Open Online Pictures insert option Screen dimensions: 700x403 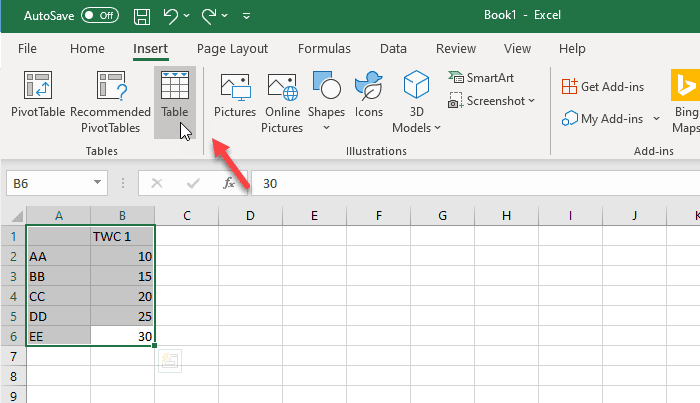[x=282, y=101]
